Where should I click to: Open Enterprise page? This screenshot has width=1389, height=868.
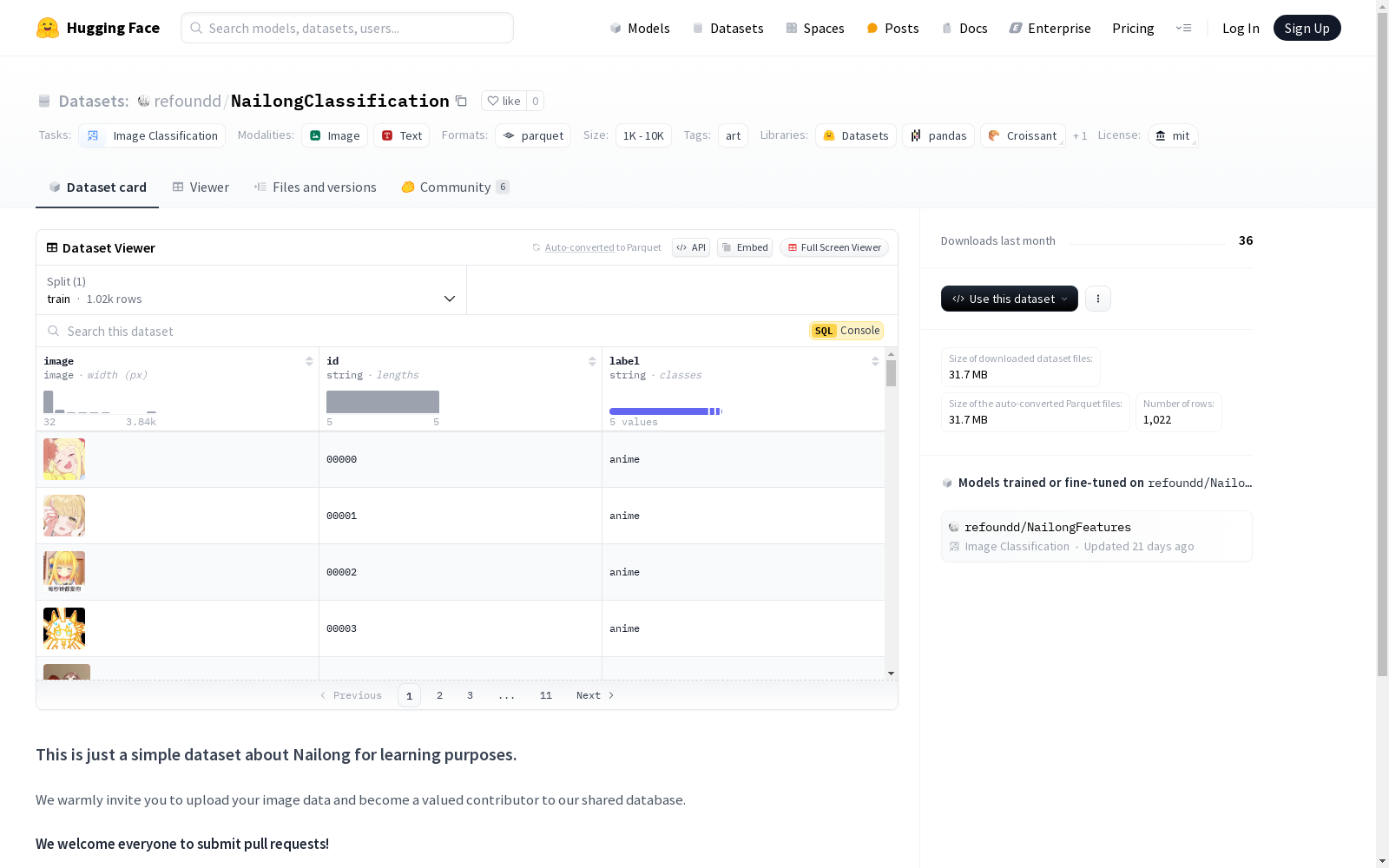pos(1050,28)
